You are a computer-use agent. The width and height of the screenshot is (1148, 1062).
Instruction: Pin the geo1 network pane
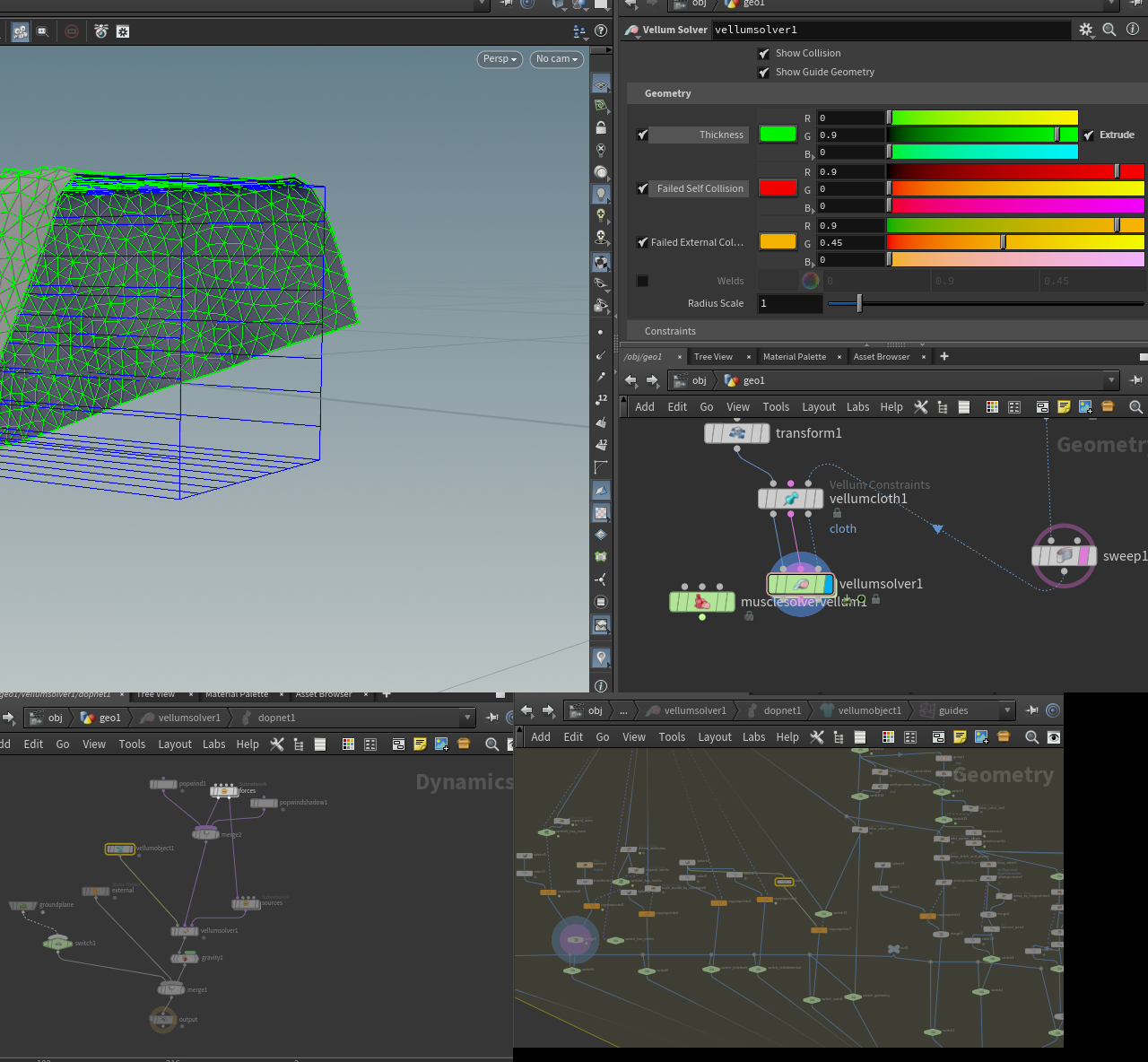[x=1135, y=380]
